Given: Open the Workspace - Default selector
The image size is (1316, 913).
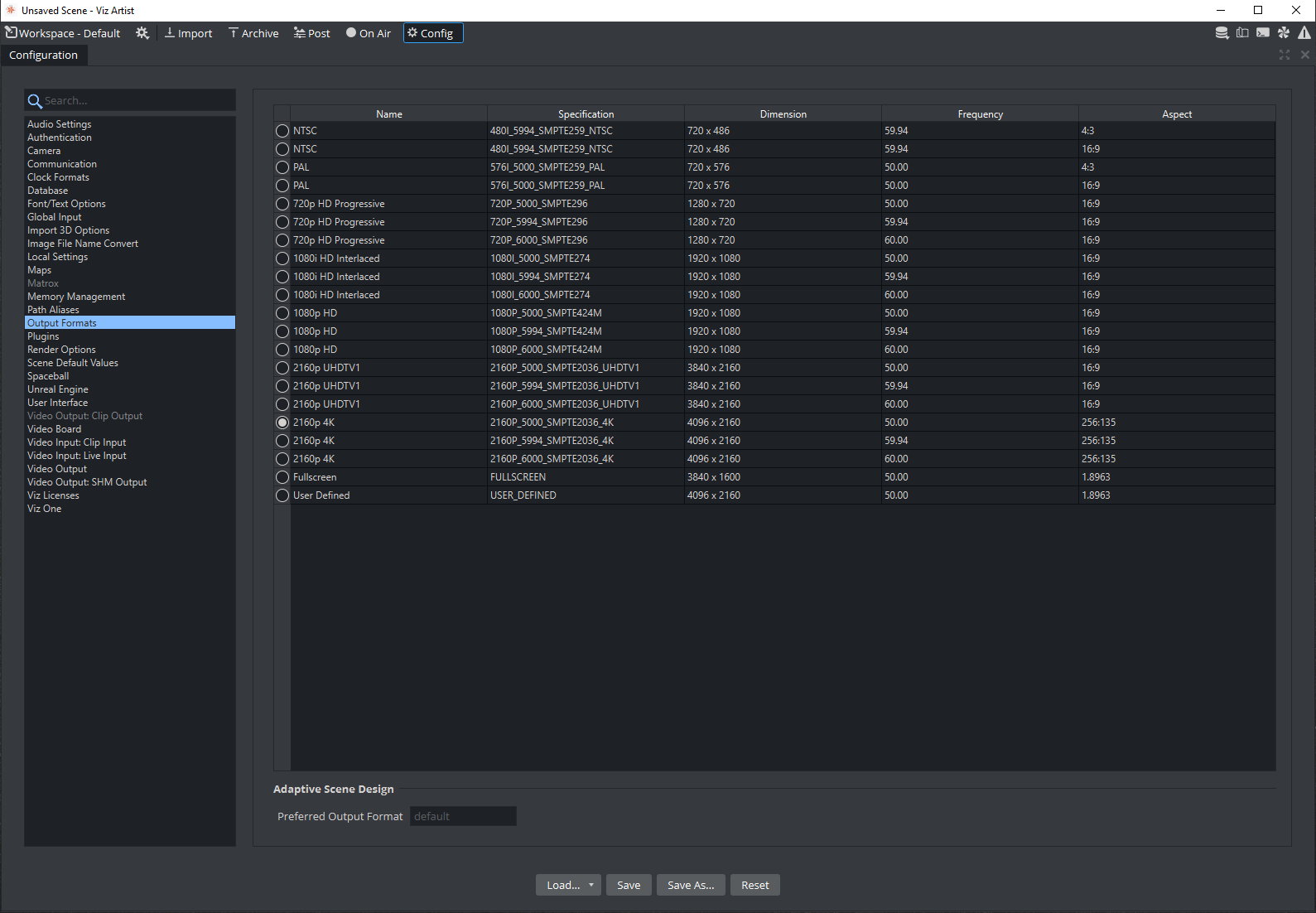Looking at the screenshot, I should pos(63,33).
